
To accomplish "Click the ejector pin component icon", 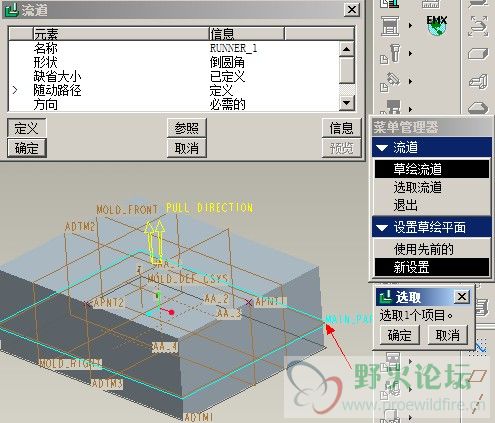I will 391,53.
